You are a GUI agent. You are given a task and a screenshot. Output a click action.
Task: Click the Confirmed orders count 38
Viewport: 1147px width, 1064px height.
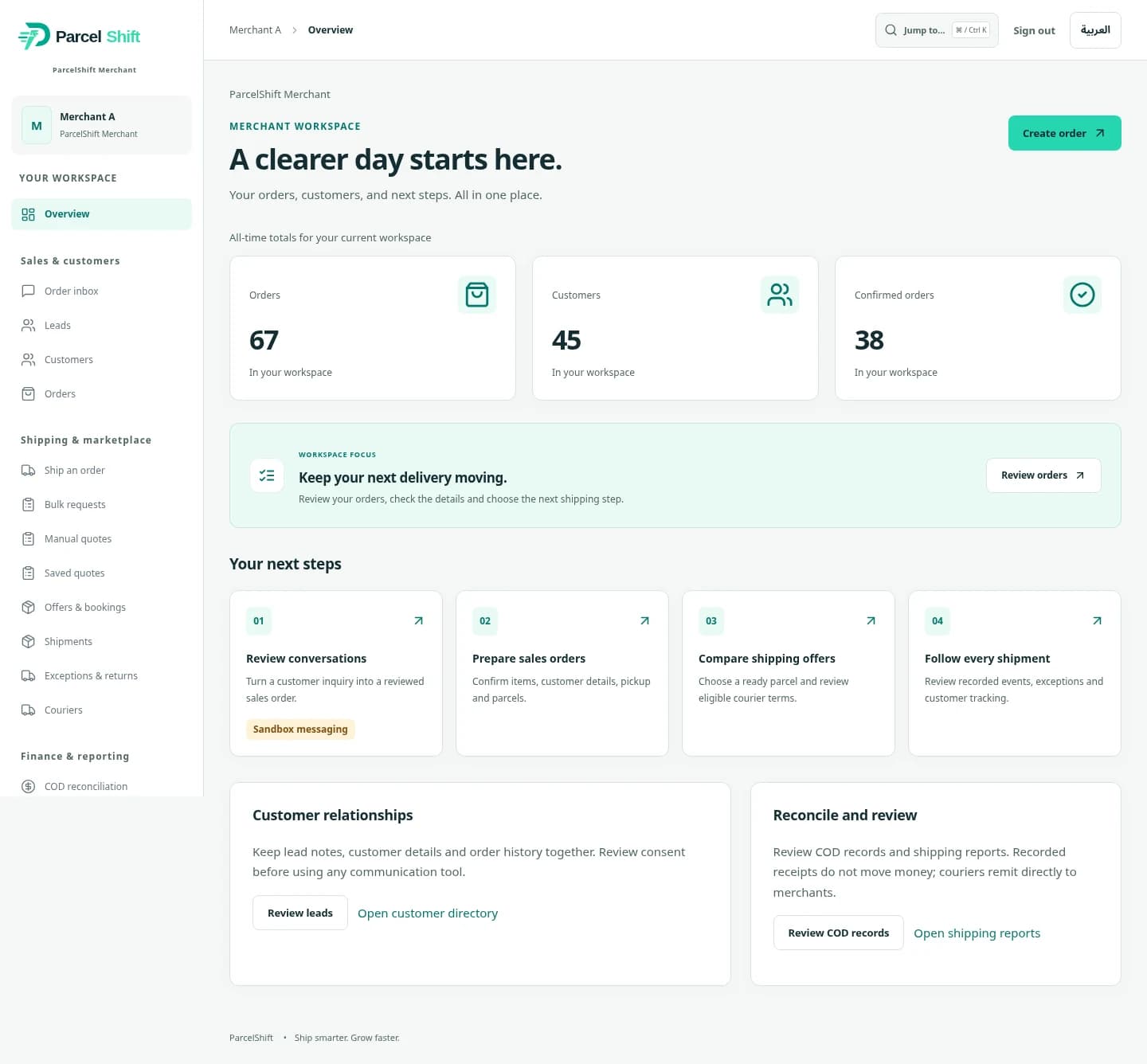(x=869, y=340)
